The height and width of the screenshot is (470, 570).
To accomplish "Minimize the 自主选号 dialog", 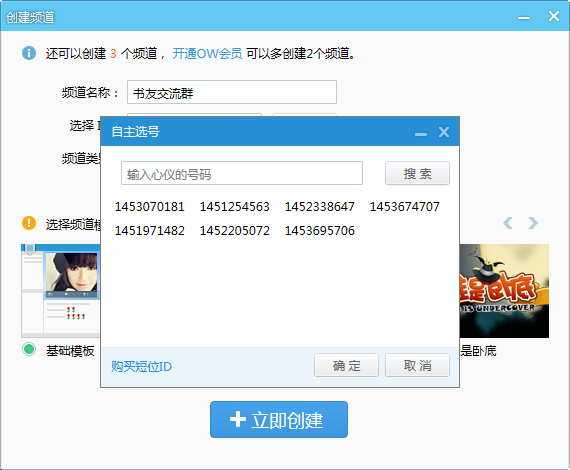I will point(421,134).
